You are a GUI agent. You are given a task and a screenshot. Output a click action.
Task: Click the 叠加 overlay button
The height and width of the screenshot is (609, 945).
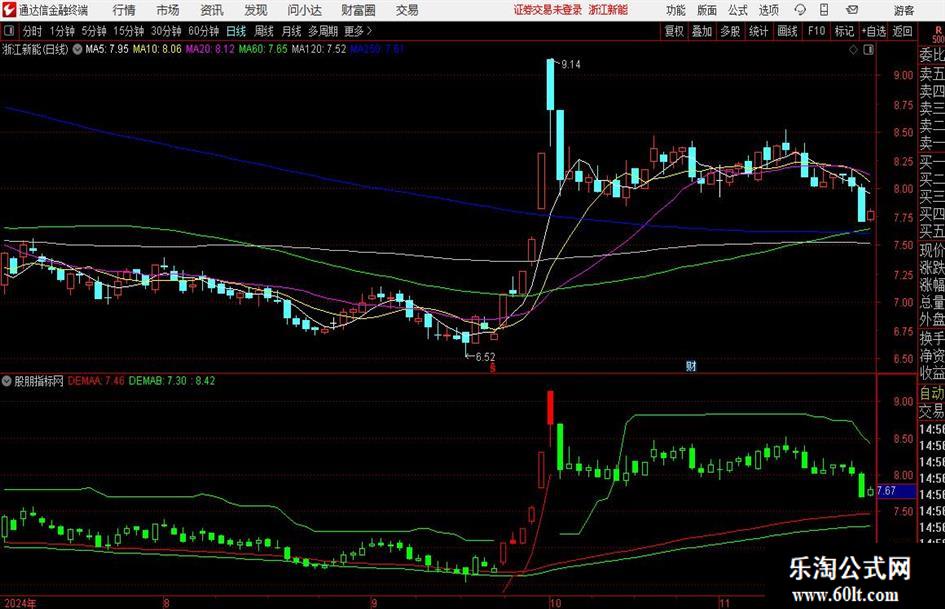702,31
